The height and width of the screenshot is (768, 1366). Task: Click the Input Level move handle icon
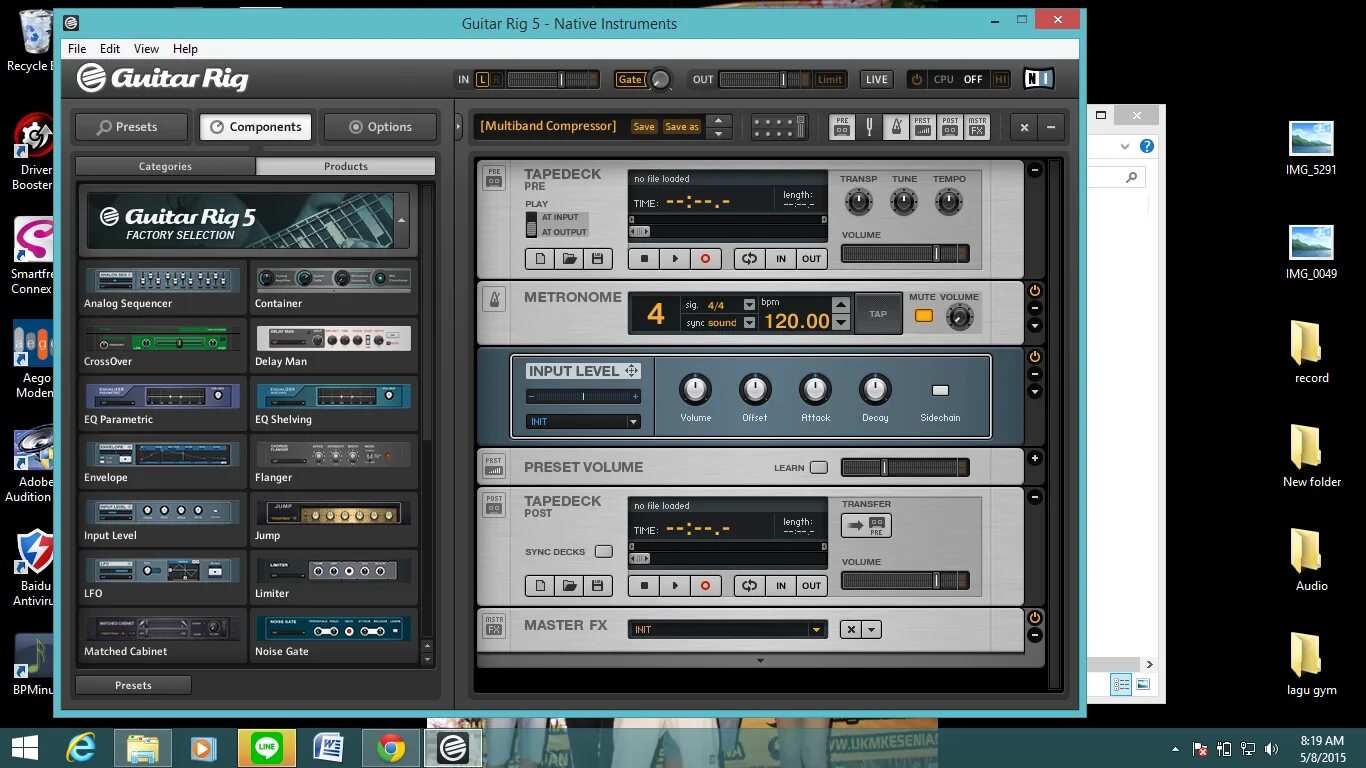pyautogui.click(x=632, y=371)
